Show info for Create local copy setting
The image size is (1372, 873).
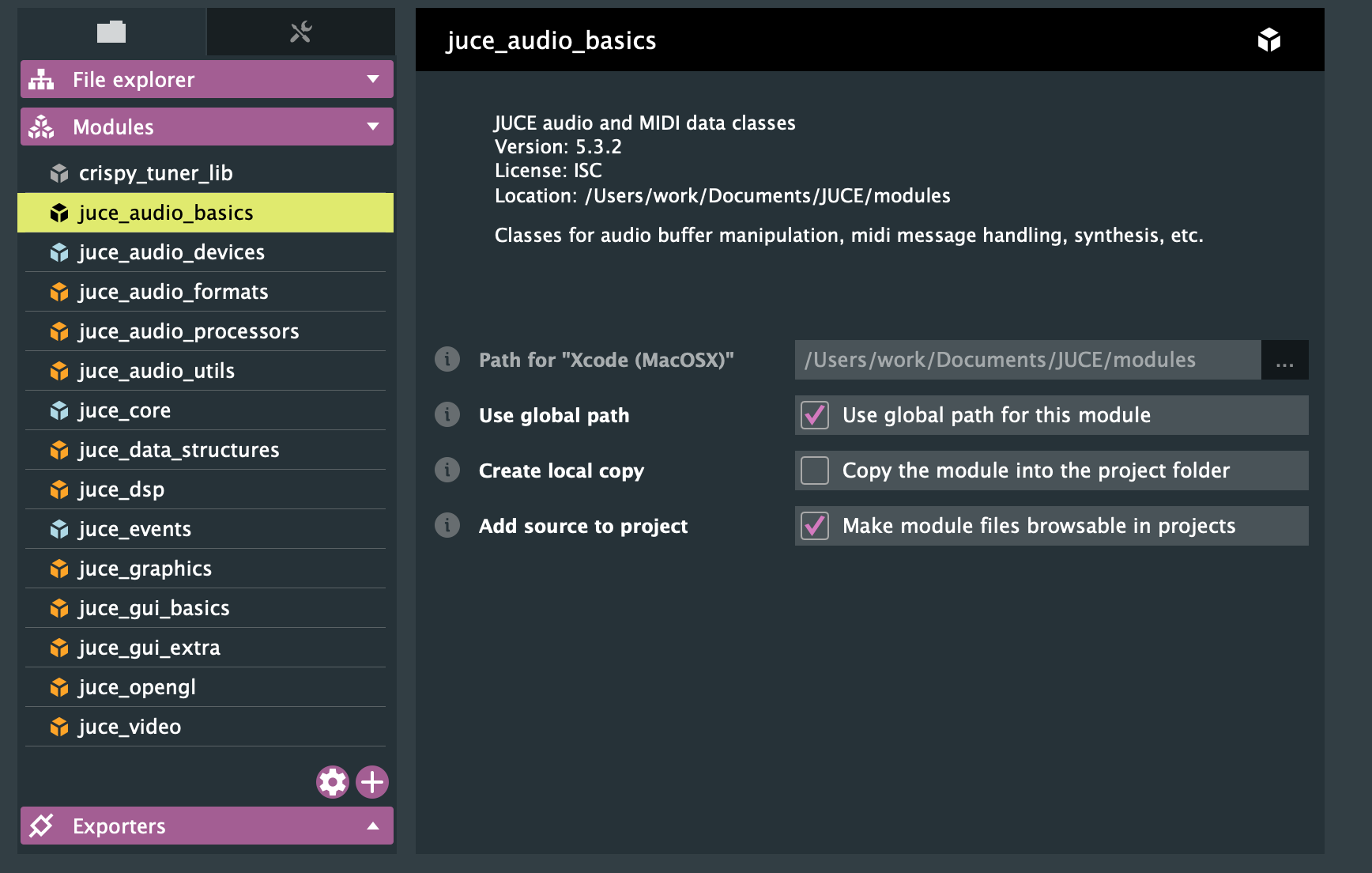[447, 470]
